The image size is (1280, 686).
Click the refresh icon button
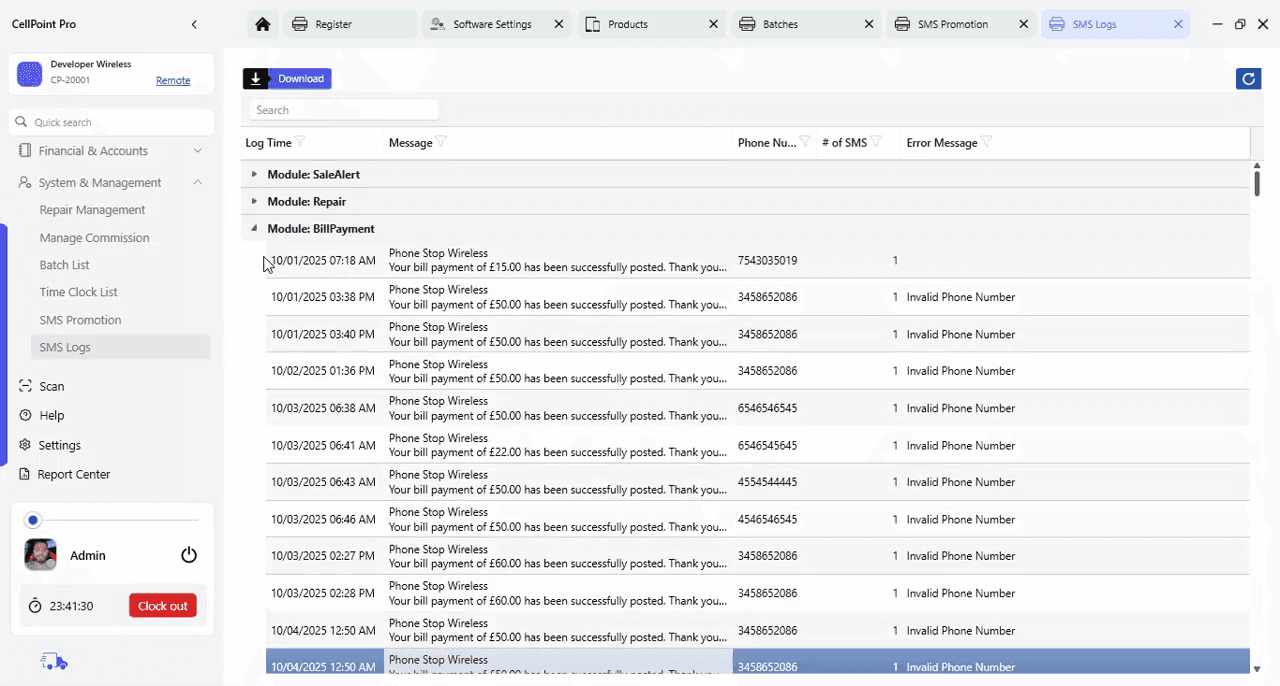click(x=1248, y=79)
